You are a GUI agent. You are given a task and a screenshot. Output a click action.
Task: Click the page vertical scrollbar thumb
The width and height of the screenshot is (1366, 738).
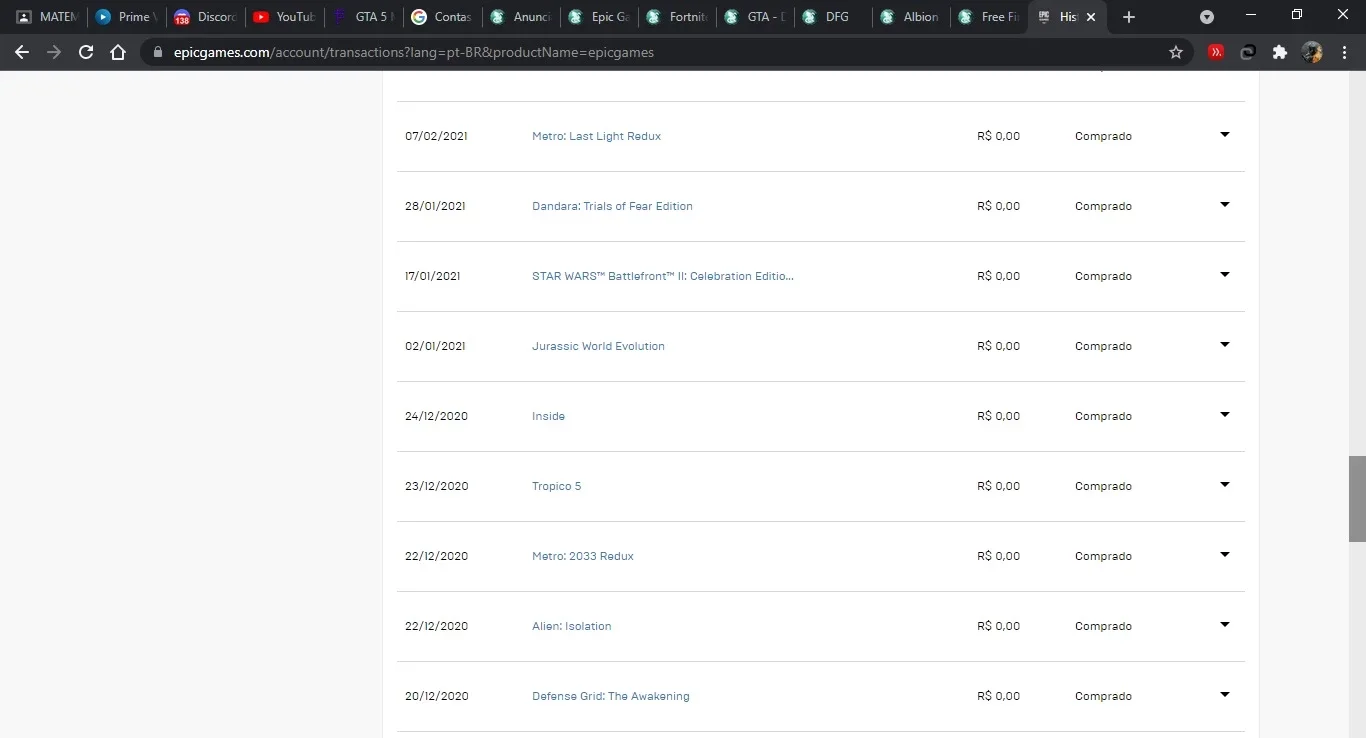[x=1357, y=498]
